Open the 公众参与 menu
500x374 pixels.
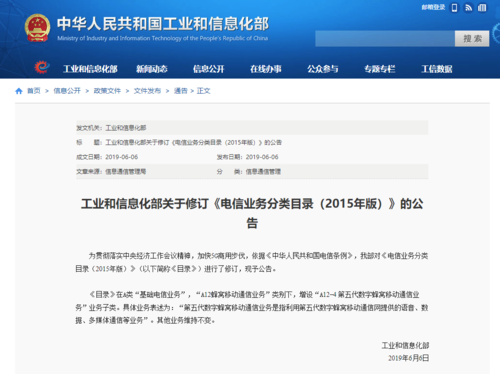[323, 69]
